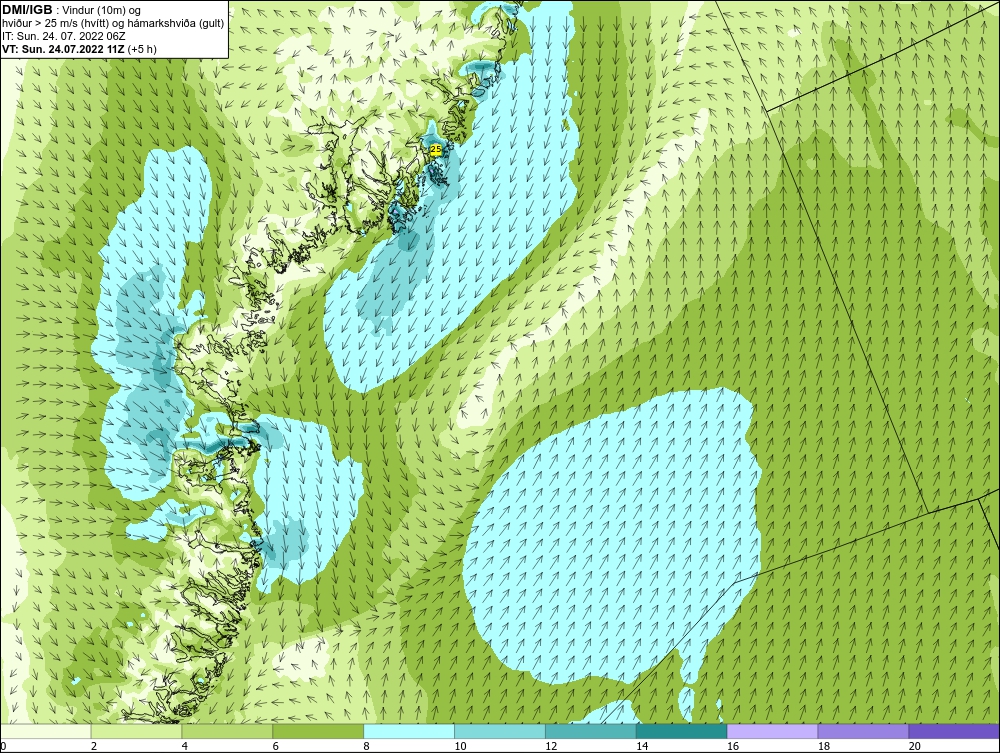Select the 8–10 m/s light cyan swatch
The image size is (1000, 753).
coord(409,731)
